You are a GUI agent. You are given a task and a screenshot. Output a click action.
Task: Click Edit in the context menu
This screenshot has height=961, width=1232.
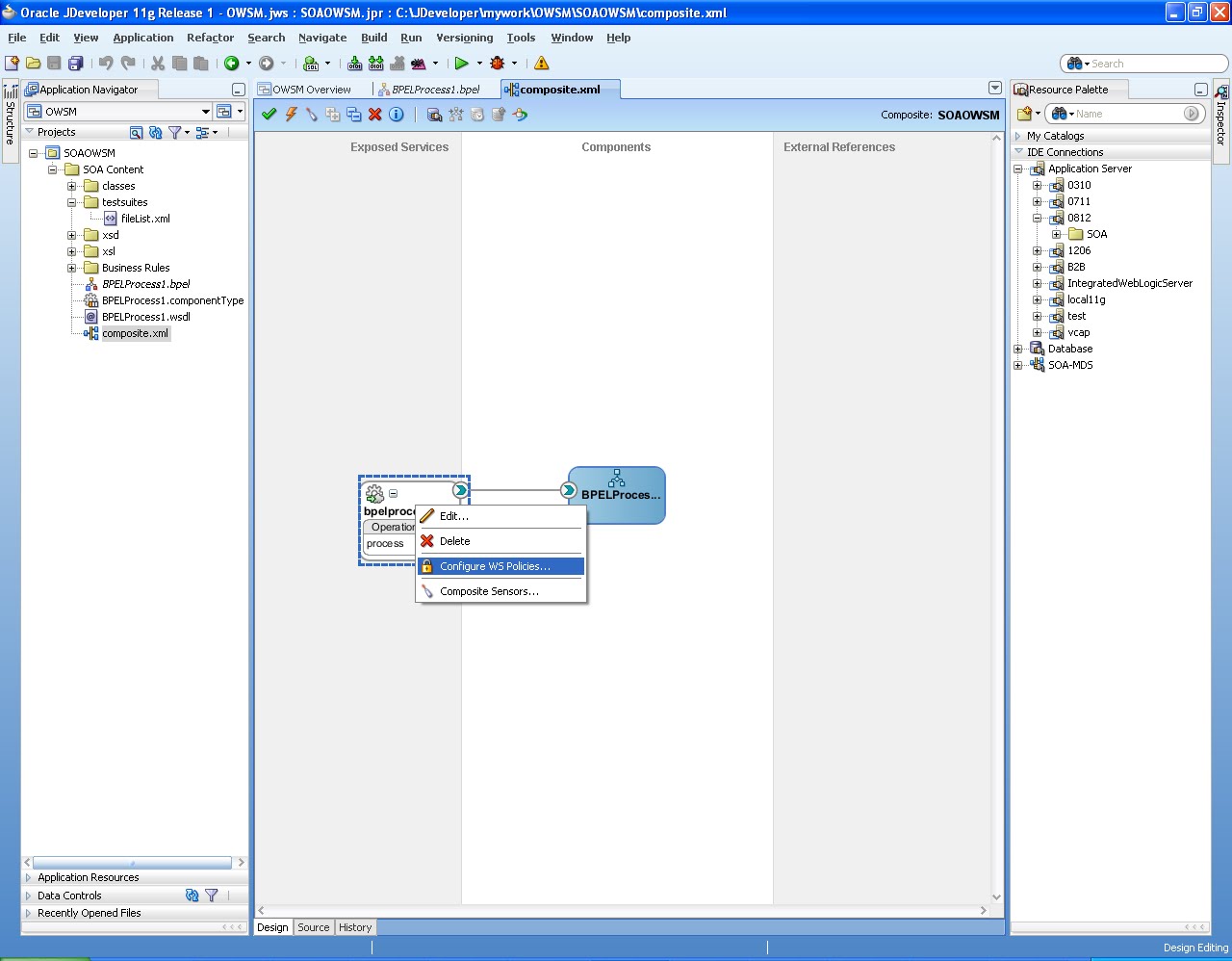(451, 515)
